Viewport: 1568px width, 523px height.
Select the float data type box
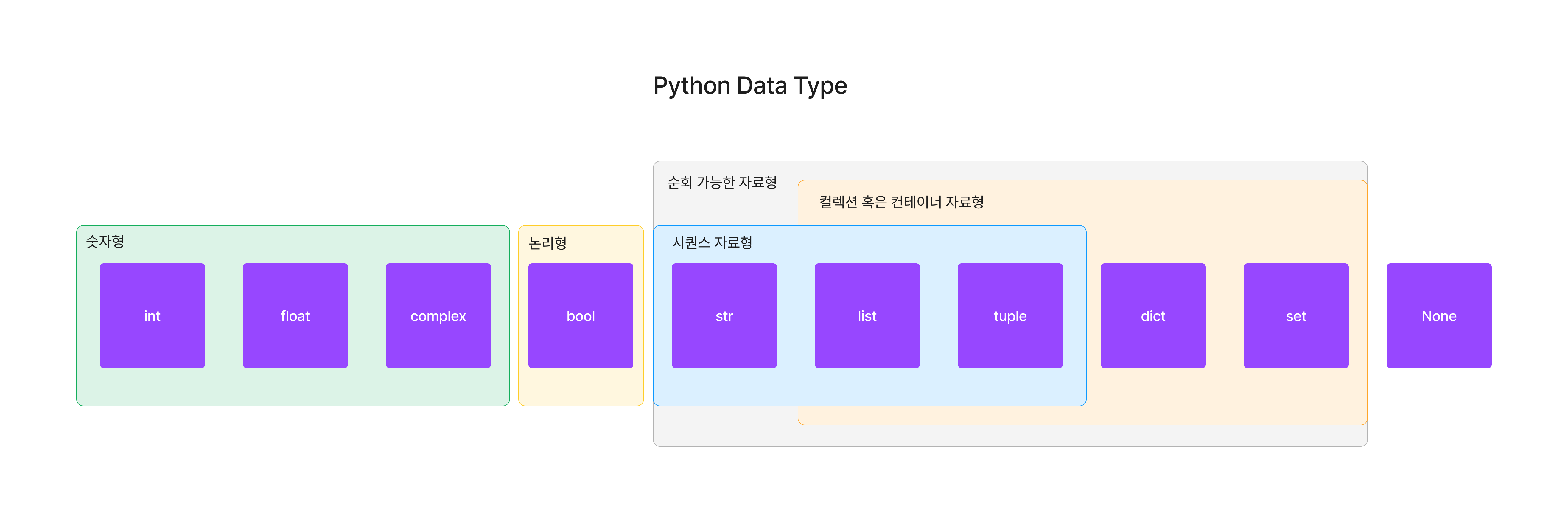pyautogui.click(x=295, y=315)
